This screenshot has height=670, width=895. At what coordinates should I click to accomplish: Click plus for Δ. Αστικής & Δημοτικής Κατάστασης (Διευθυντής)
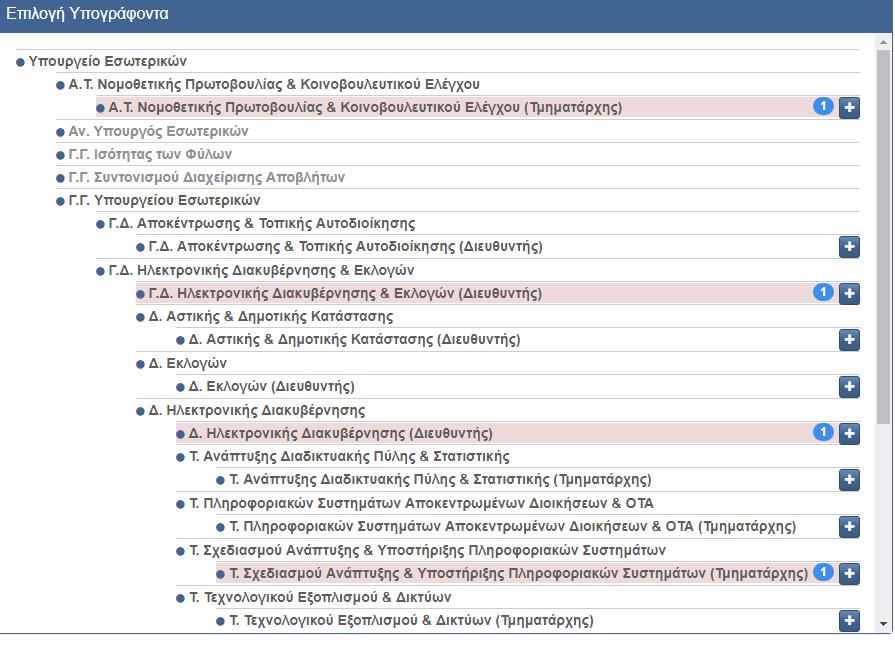849,340
